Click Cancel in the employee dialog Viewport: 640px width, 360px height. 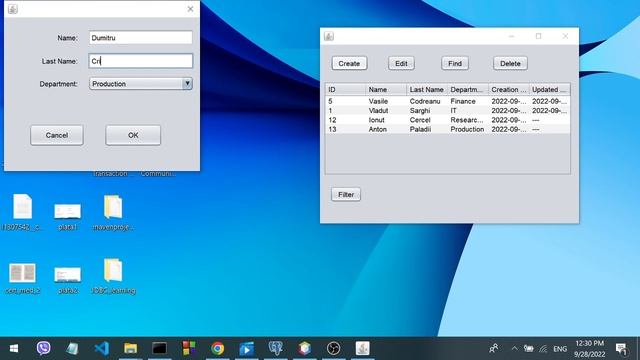click(x=57, y=135)
